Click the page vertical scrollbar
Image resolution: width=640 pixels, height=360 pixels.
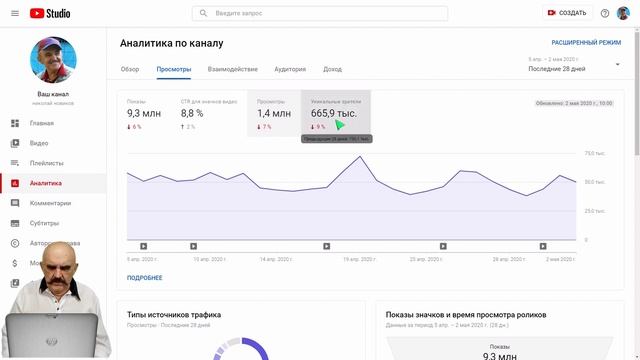tap(637, 94)
